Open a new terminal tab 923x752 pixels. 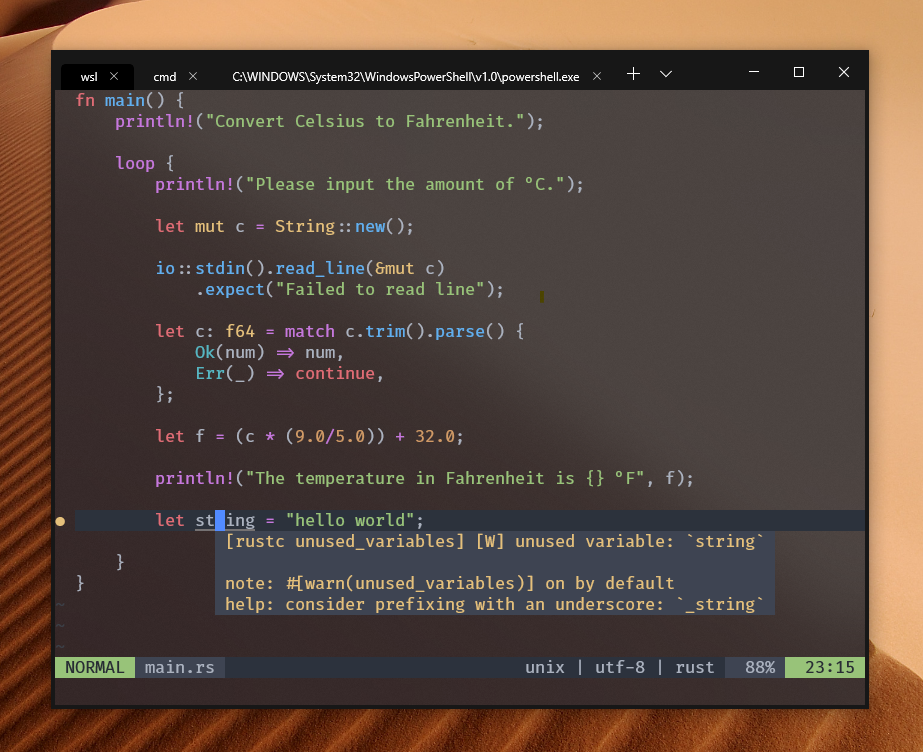coord(633,74)
